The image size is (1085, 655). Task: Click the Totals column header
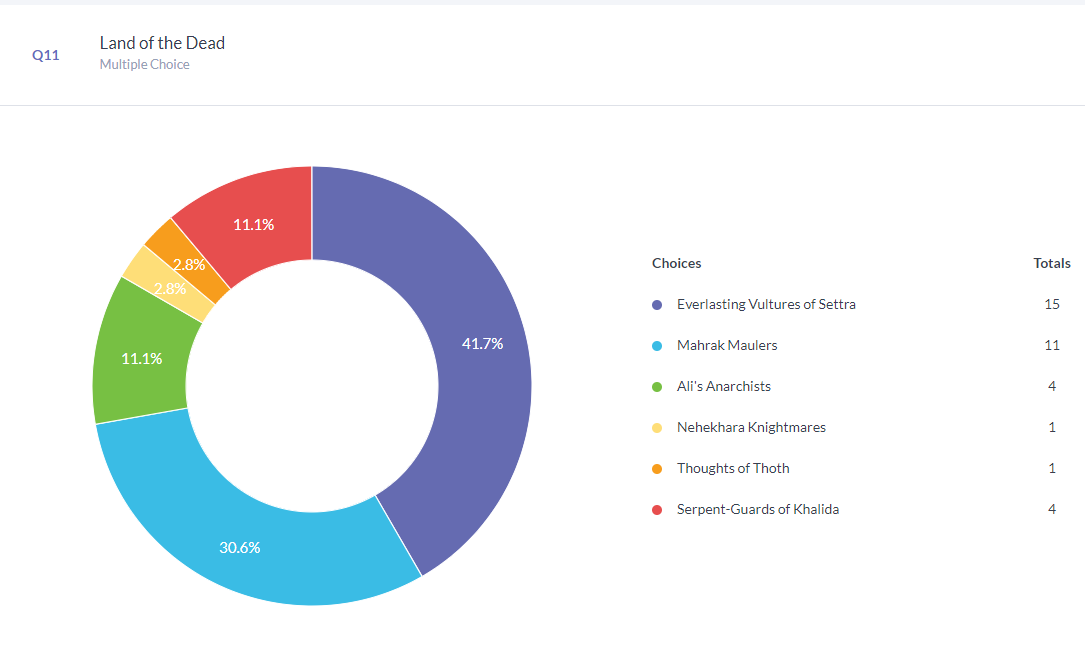pyautogui.click(x=1051, y=264)
